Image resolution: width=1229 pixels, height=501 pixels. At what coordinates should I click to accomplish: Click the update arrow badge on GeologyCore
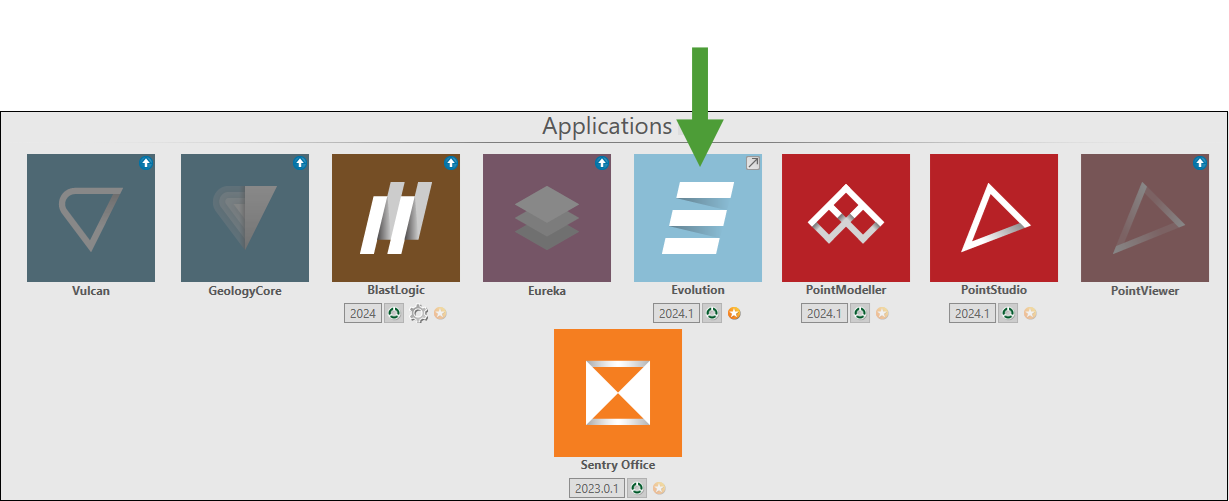point(299,162)
